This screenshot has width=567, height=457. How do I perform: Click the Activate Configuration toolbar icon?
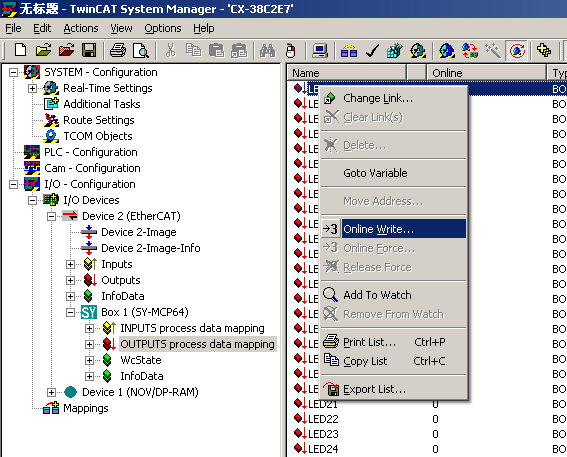(395, 50)
